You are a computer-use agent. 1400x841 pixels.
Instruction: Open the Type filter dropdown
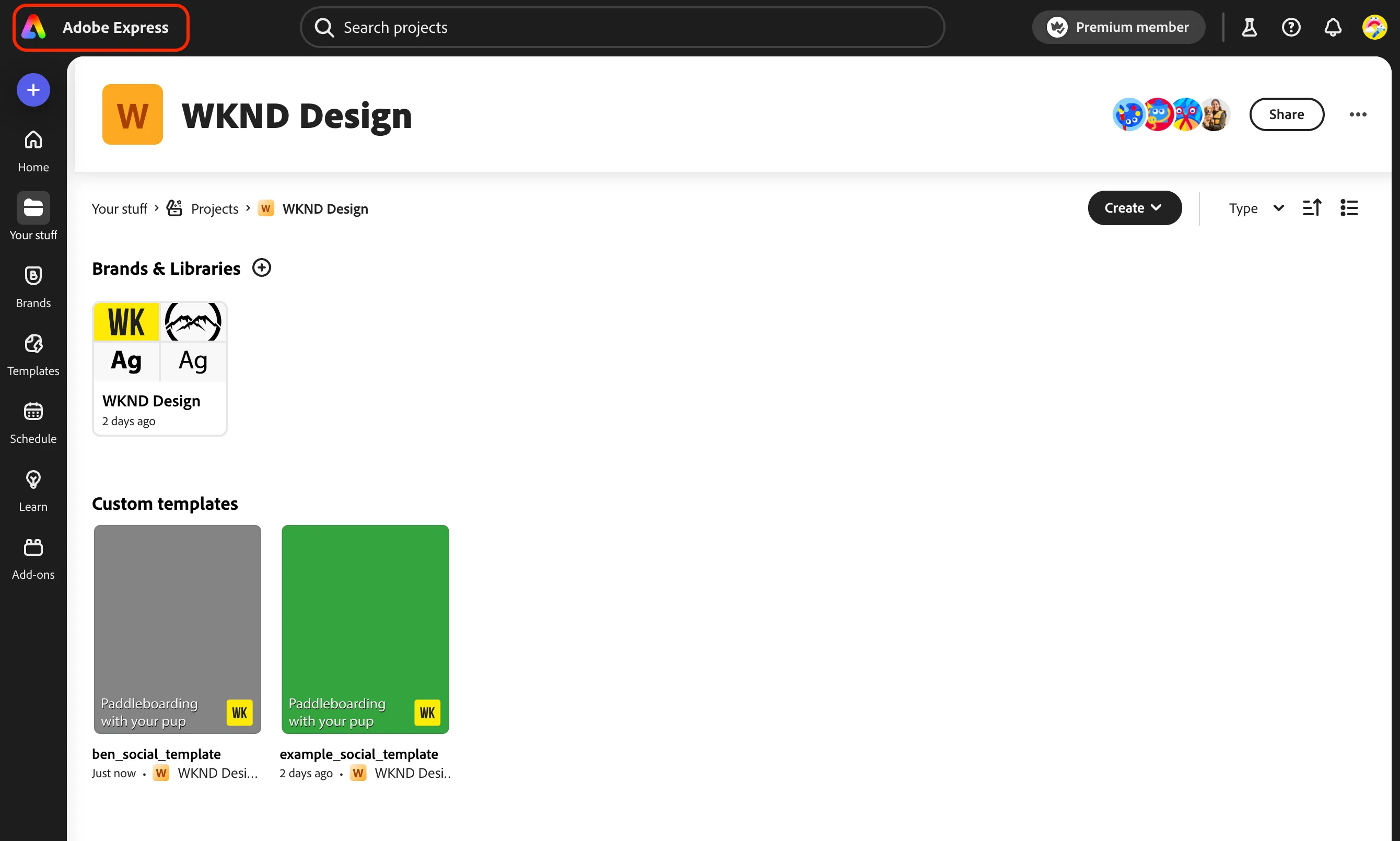1256,208
